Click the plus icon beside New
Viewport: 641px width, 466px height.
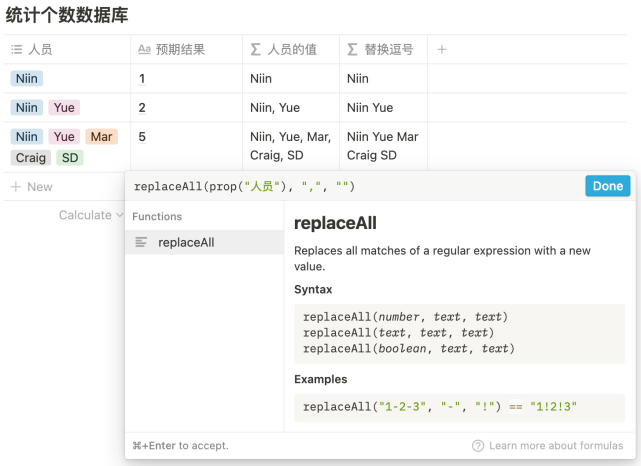click(x=15, y=187)
